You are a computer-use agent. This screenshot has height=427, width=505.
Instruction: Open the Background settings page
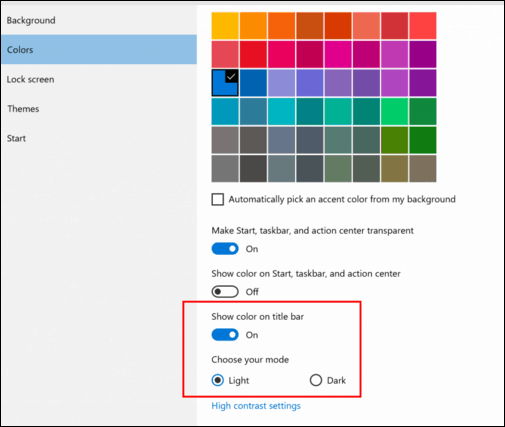pyautogui.click(x=31, y=20)
